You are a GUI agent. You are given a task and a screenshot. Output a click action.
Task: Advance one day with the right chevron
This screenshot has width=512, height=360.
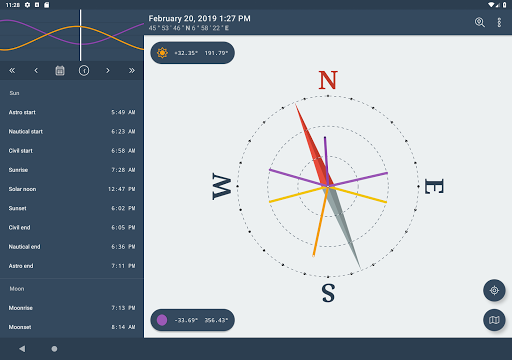pyautogui.click(x=108, y=70)
